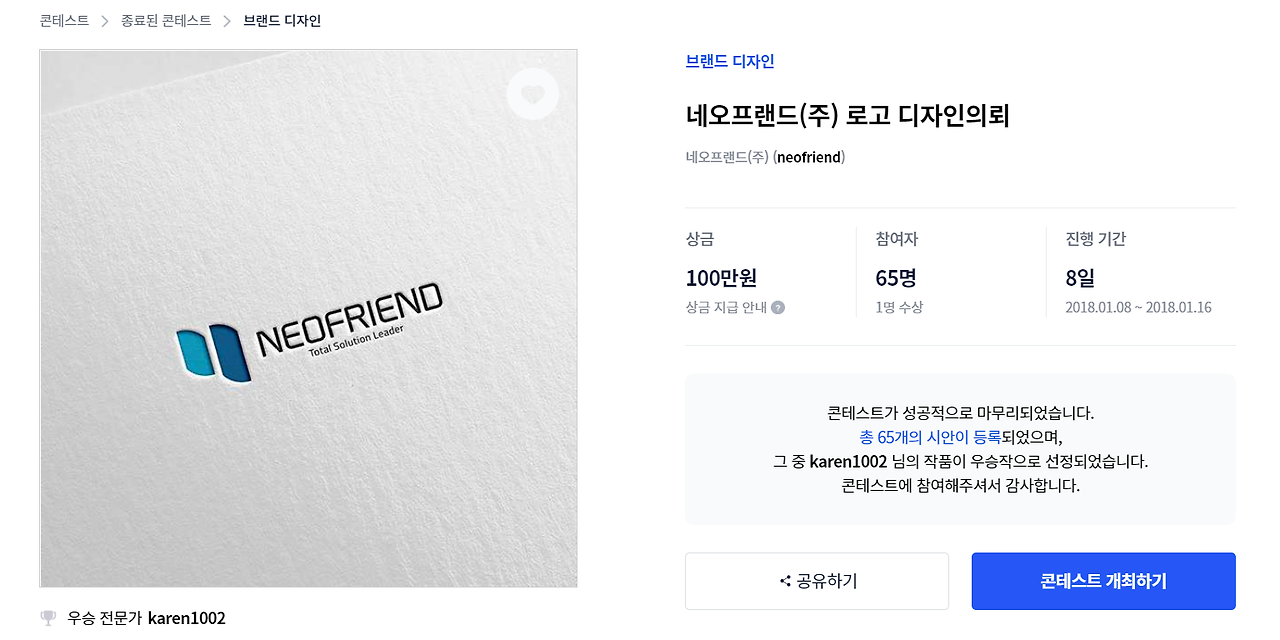Open the blue 브랜드 디자인 category link
This screenshot has width=1280, height=640.
pos(730,61)
